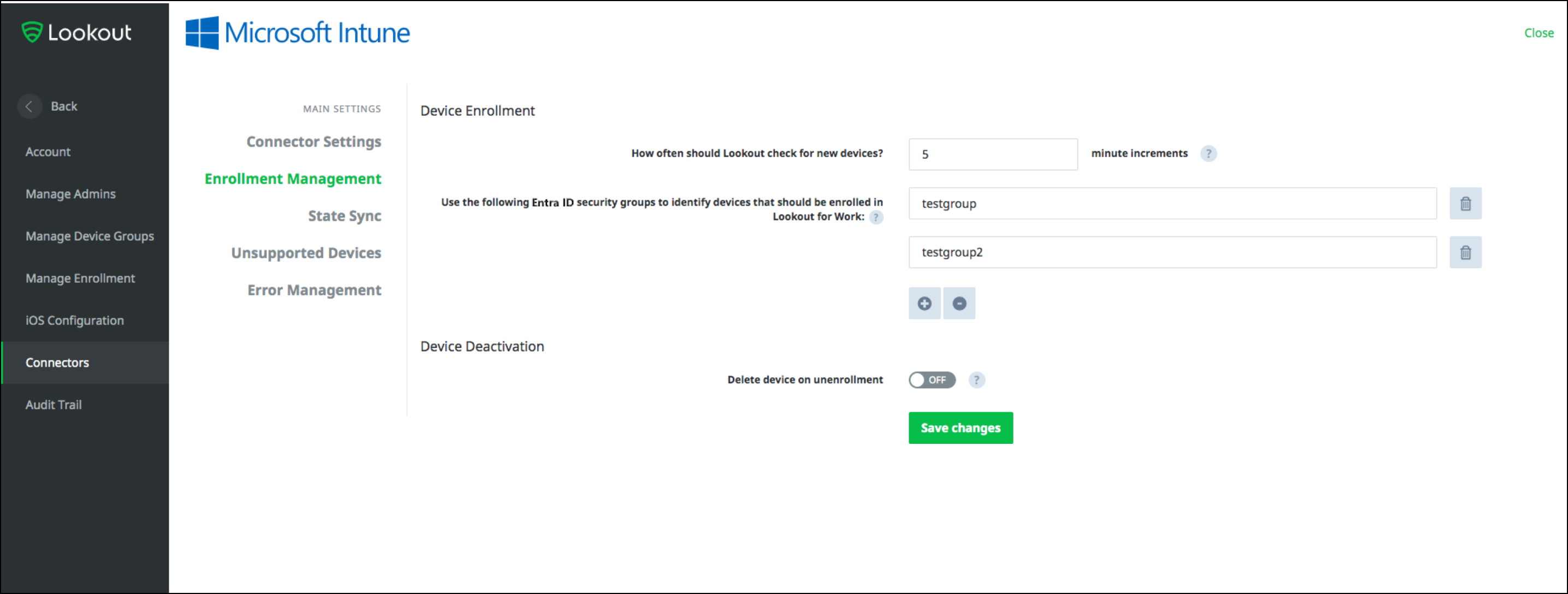Edit the minute increments value field
The width and height of the screenshot is (1568, 594).
(991, 153)
